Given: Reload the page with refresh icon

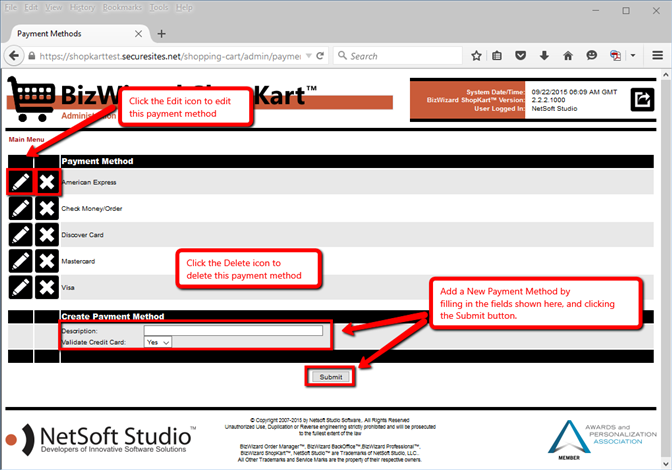Looking at the screenshot, I should pos(320,56).
